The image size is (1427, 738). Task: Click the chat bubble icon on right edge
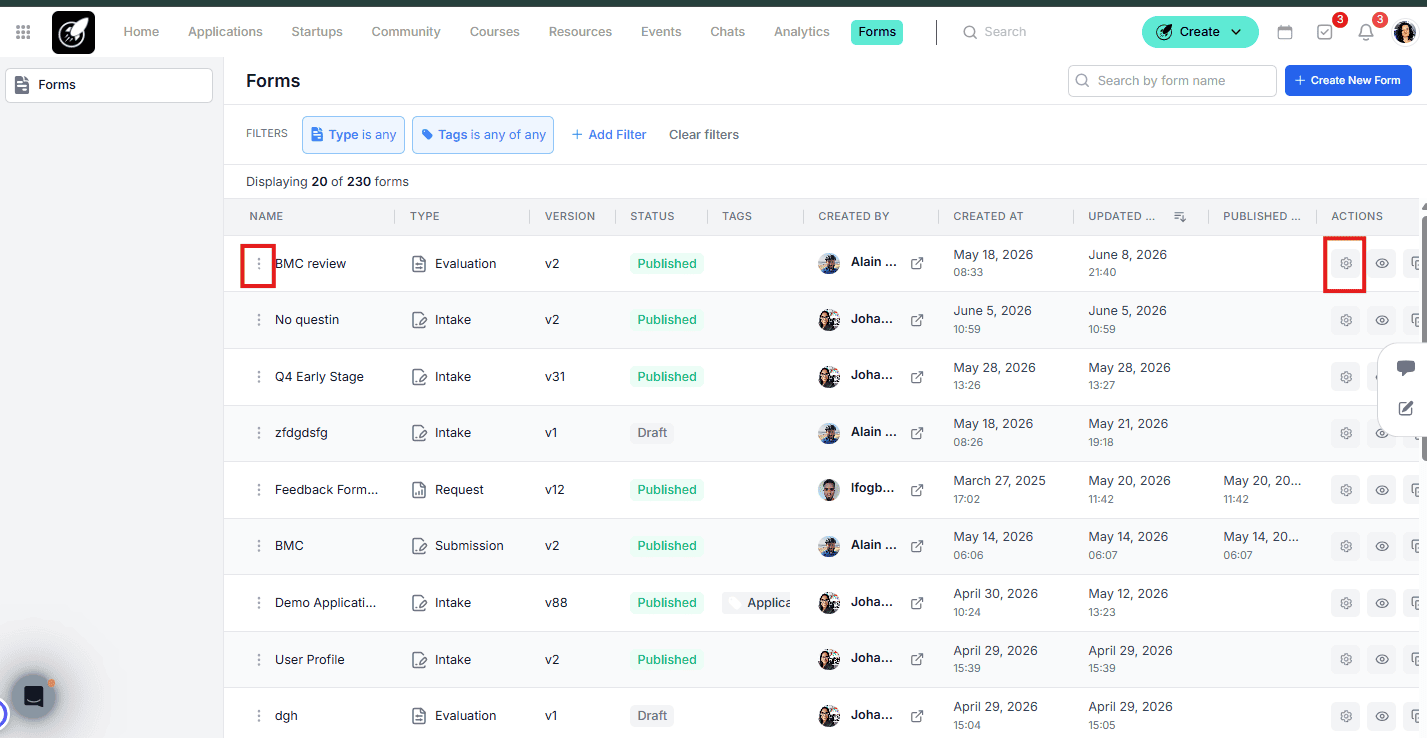click(x=1406, y=368)
